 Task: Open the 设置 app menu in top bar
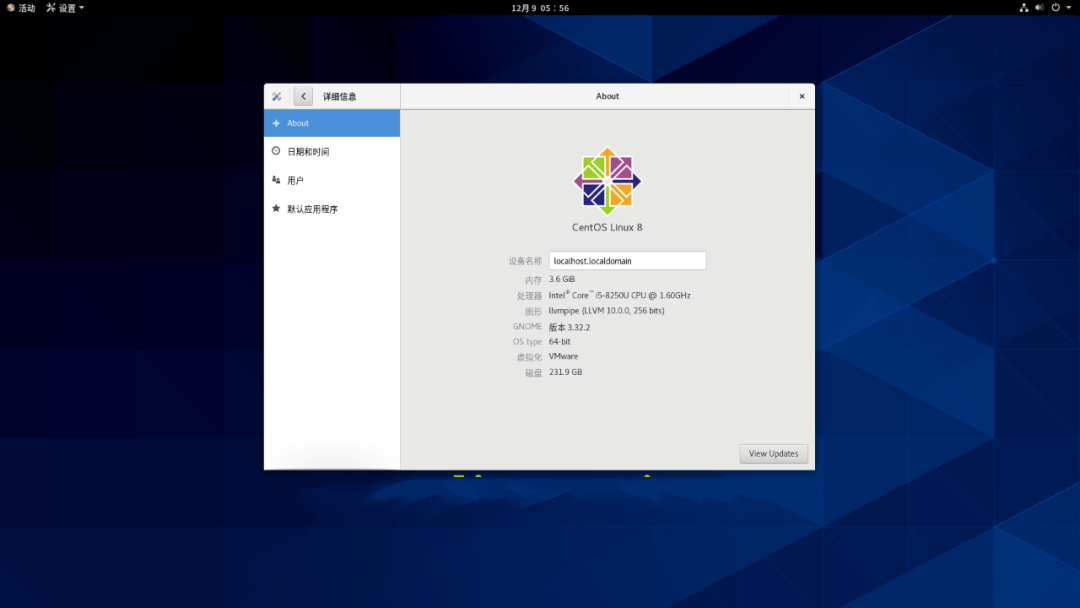65,8
